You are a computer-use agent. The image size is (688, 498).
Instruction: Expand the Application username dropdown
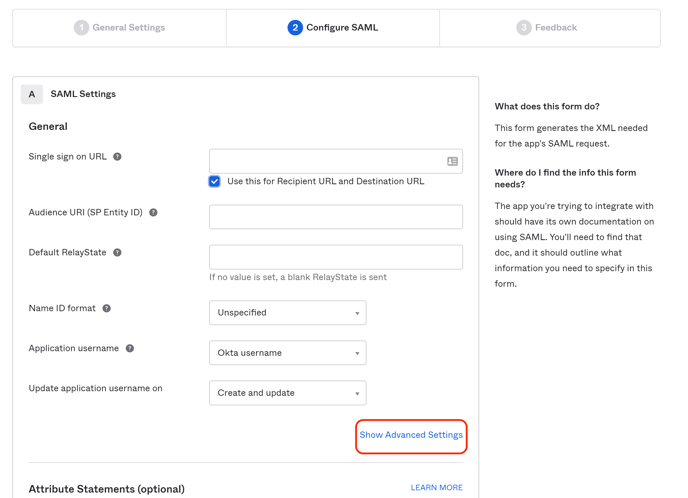click(x=287, y=353)
